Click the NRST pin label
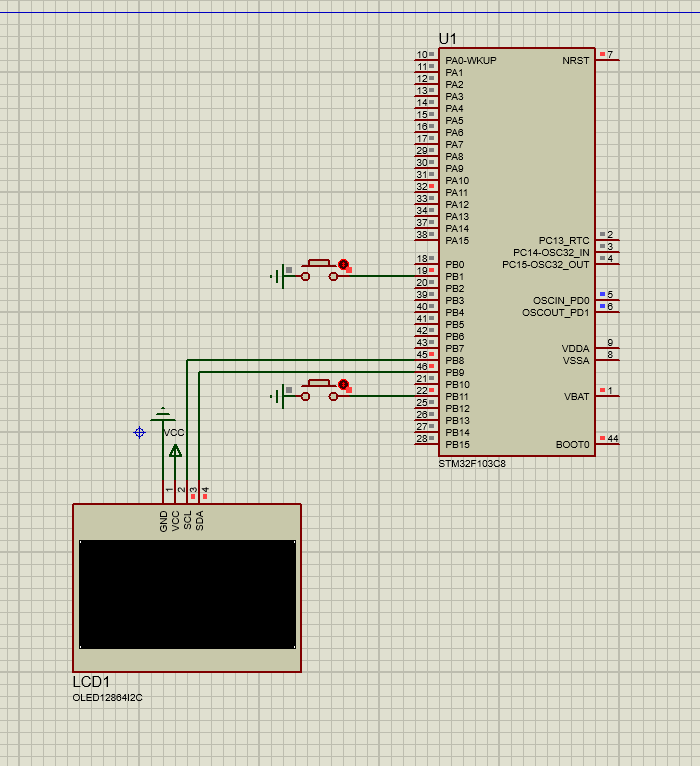 click(575, 61)
